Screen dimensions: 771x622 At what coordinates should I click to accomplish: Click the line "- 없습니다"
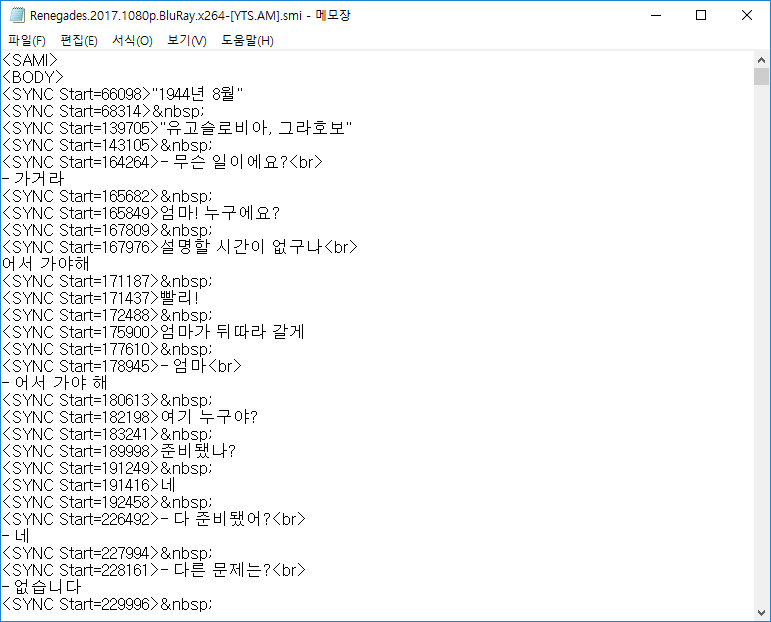coord(42,587)
